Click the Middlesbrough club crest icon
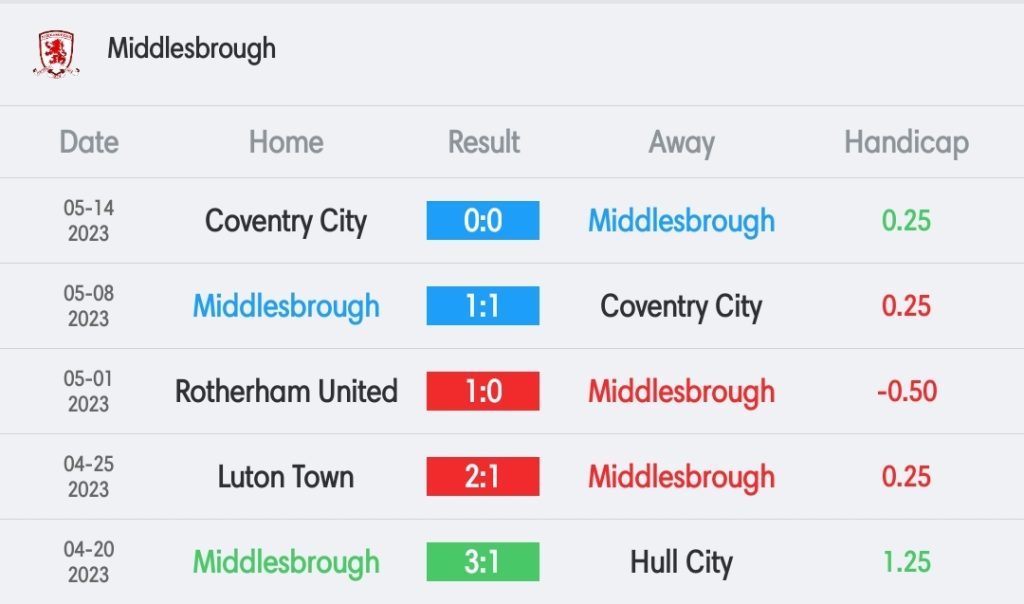 pyautogui.click(x=57, y=54)
